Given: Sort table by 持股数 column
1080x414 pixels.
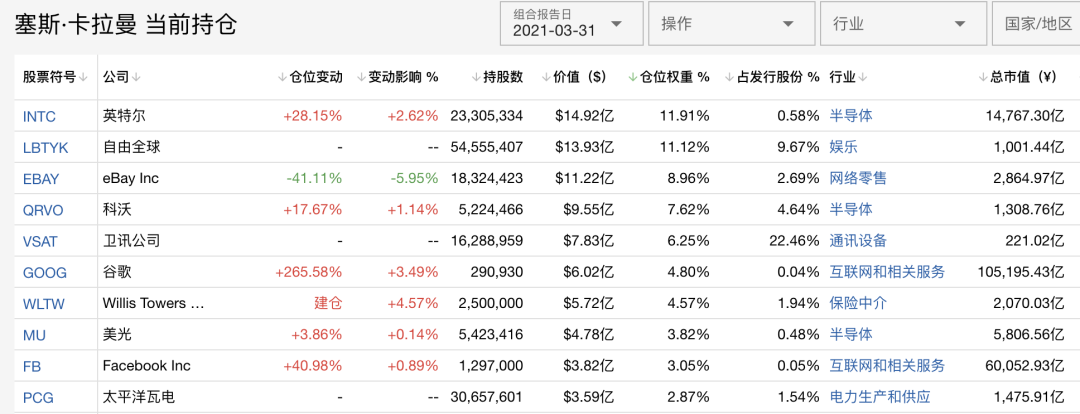Looking at the screenshot, I should coord(497,77).
